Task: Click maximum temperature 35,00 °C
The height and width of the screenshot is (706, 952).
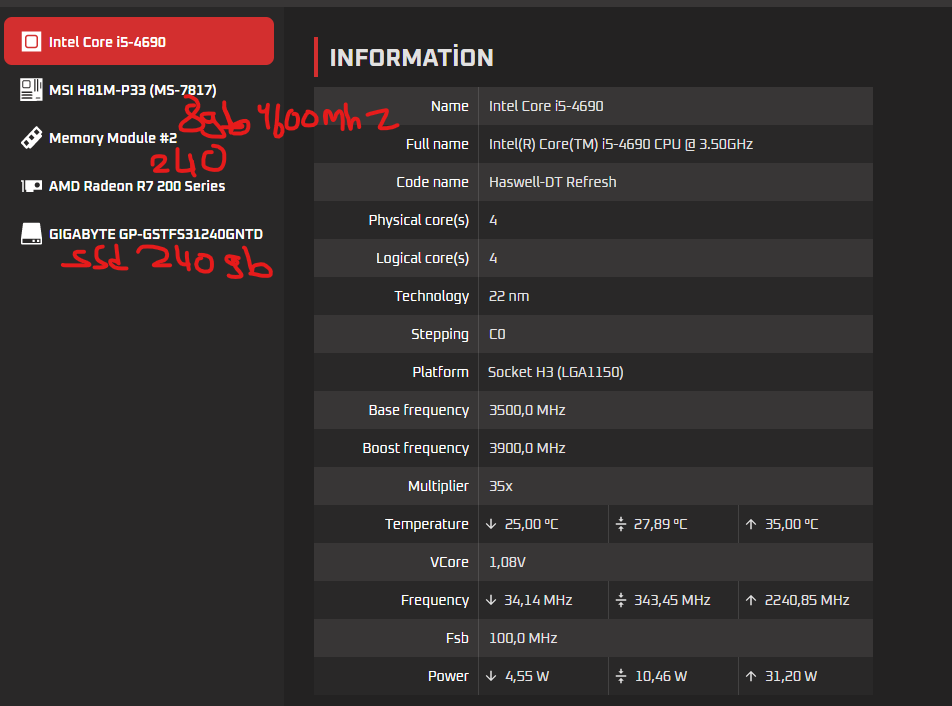Action: pos(792,524)
